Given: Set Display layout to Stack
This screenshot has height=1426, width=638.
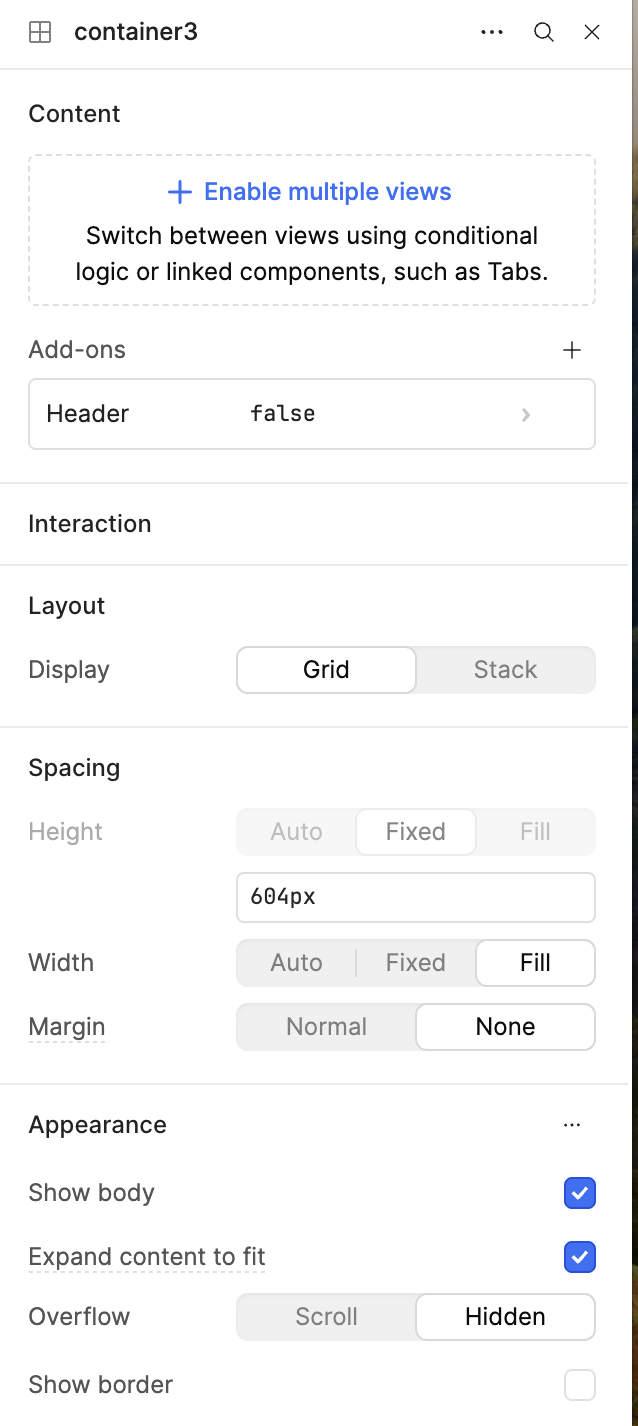Looking at the screenshot, I should coord(505,670).
